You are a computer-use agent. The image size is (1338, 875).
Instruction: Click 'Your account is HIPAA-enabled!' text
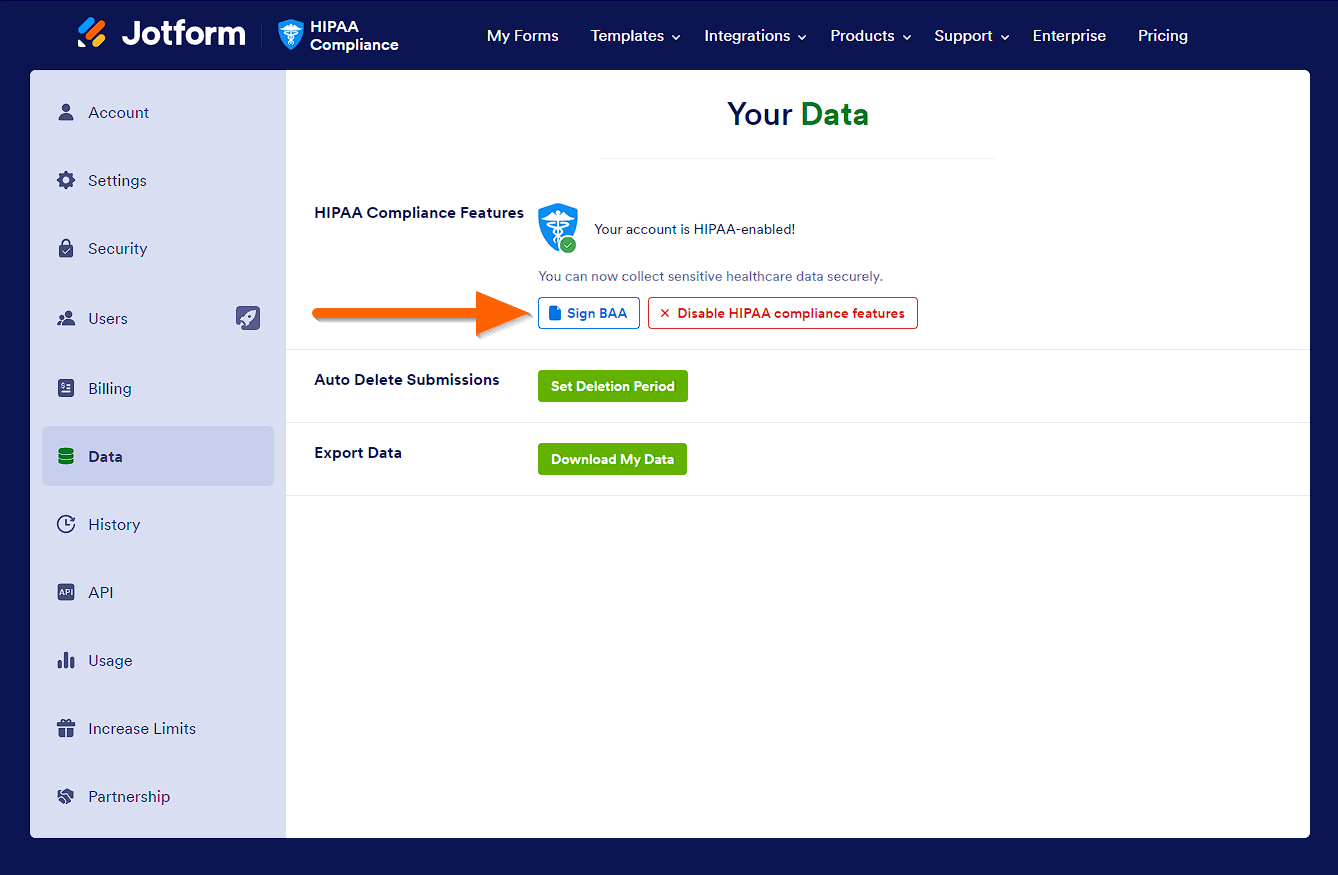tap(695, 229)
